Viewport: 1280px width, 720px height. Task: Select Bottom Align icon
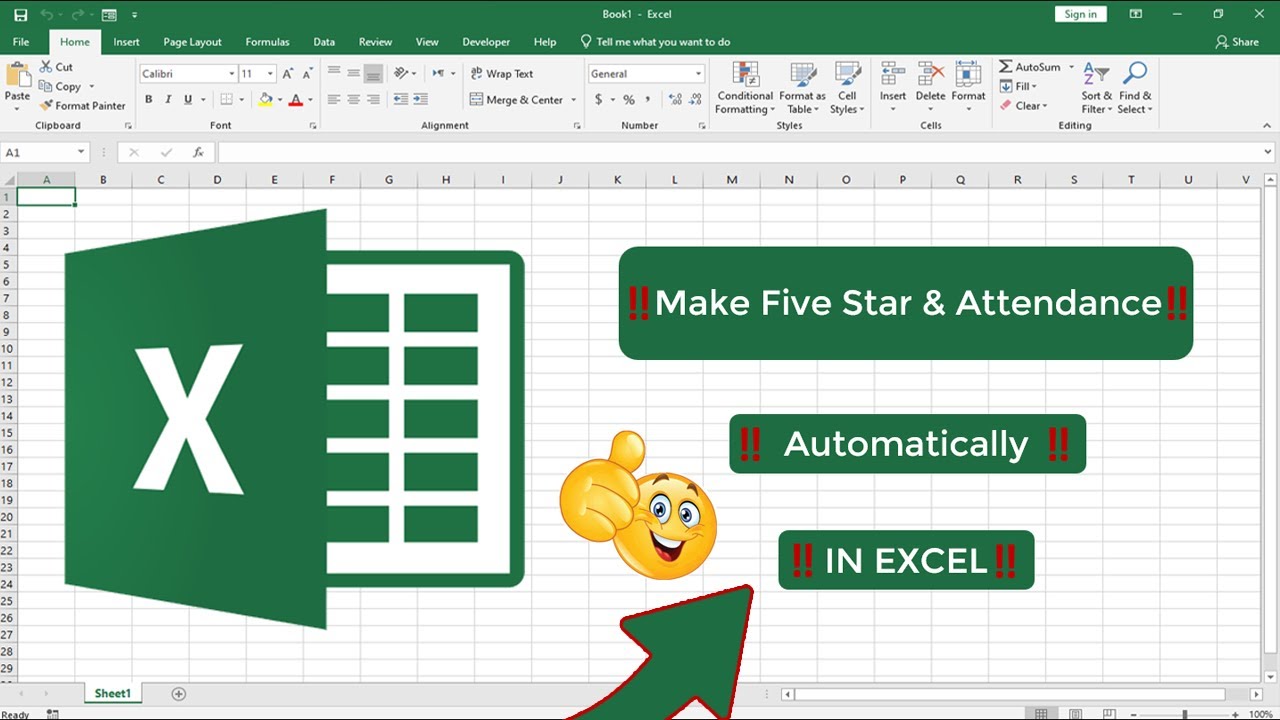click(373, 73)
